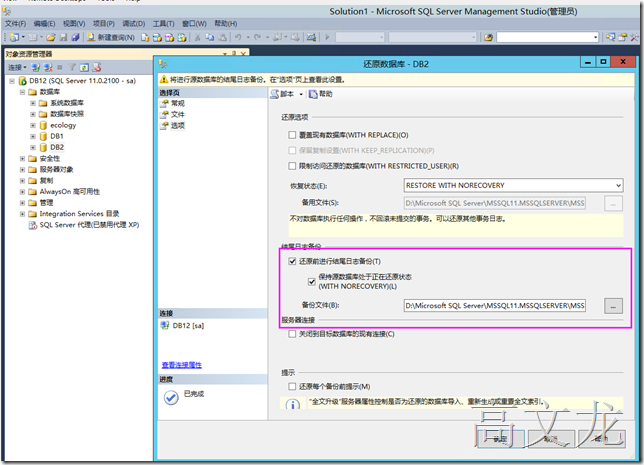Screen dimensions: 644x465
Task: Enable 限制访问还原的数据库 RESTRICTED_USER checkbox
Action: 292,166
